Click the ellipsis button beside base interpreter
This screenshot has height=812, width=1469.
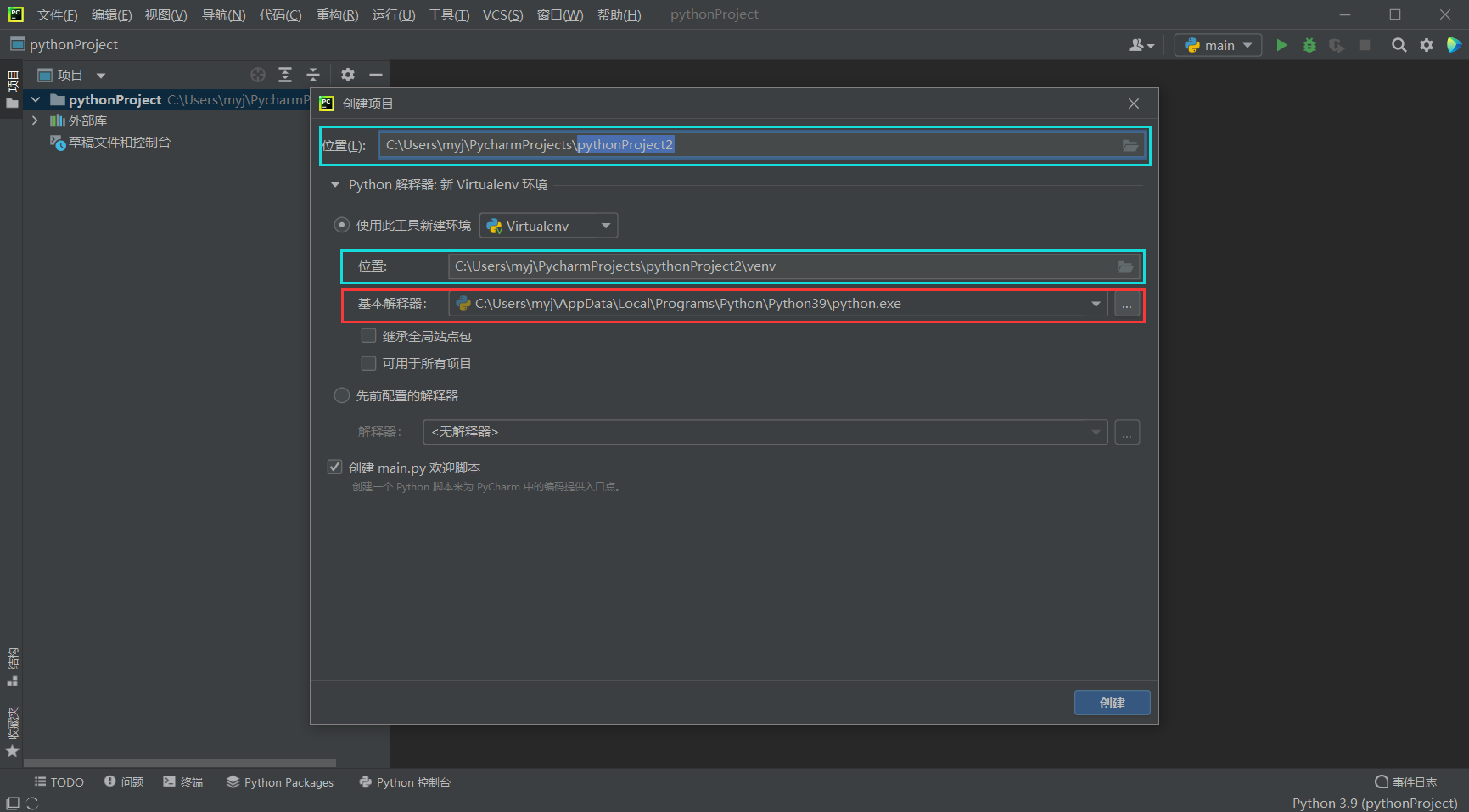coord(1127,304)
